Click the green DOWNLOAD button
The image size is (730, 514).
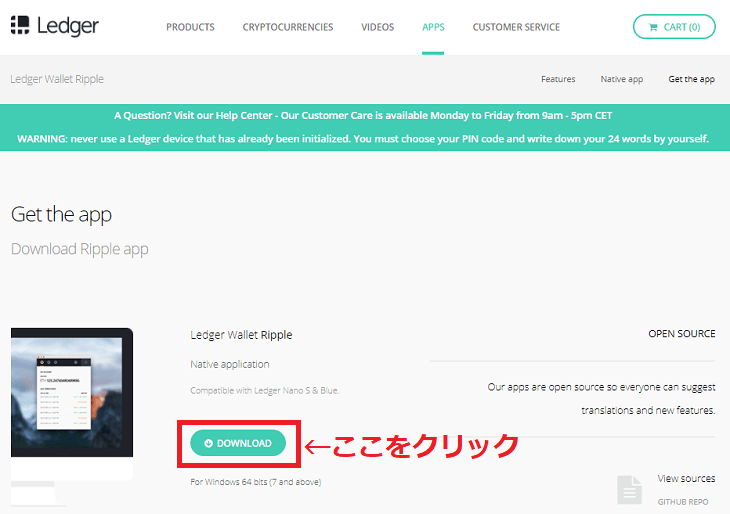click(x=238, y=443)
